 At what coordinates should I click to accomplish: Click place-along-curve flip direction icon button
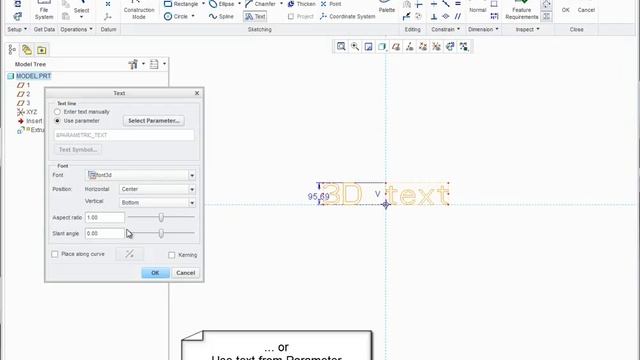pyautogui.click(x=129, y=254)
